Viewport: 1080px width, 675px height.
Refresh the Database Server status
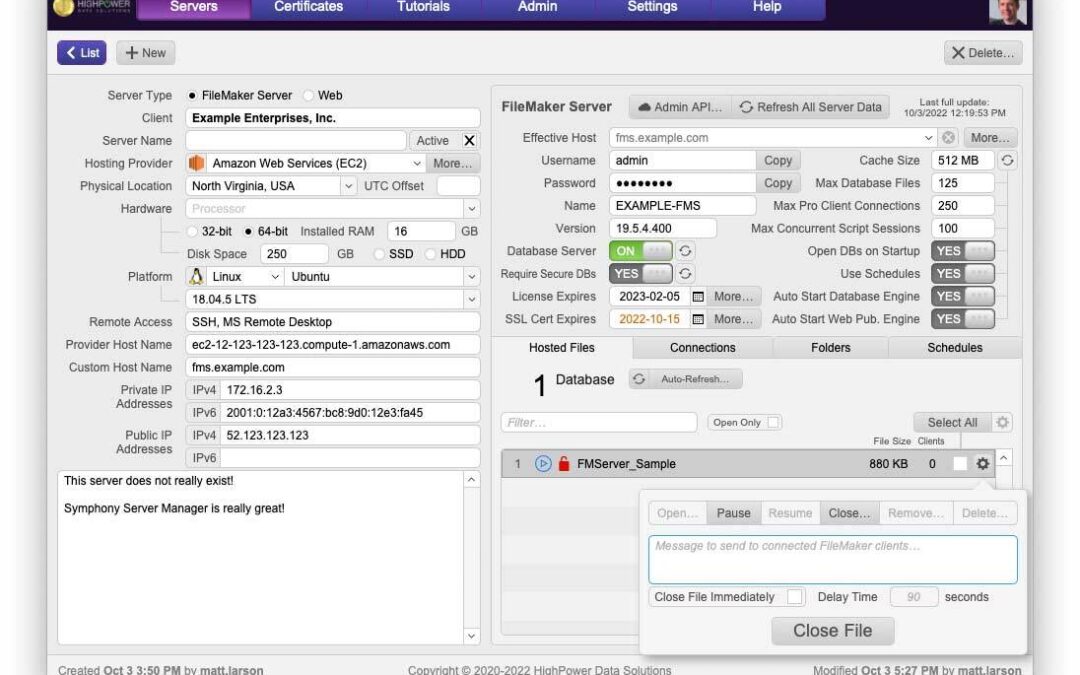(x=685, y=251)
